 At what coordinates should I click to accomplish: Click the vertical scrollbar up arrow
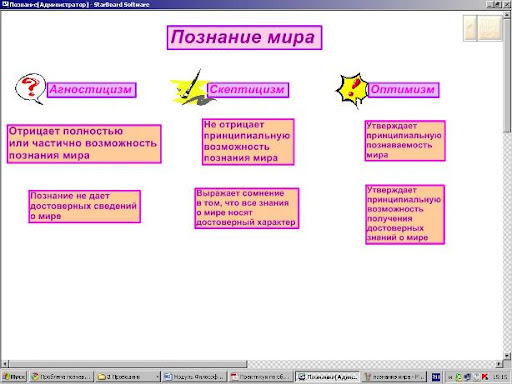pyautogui.click(x=508, y=15)
